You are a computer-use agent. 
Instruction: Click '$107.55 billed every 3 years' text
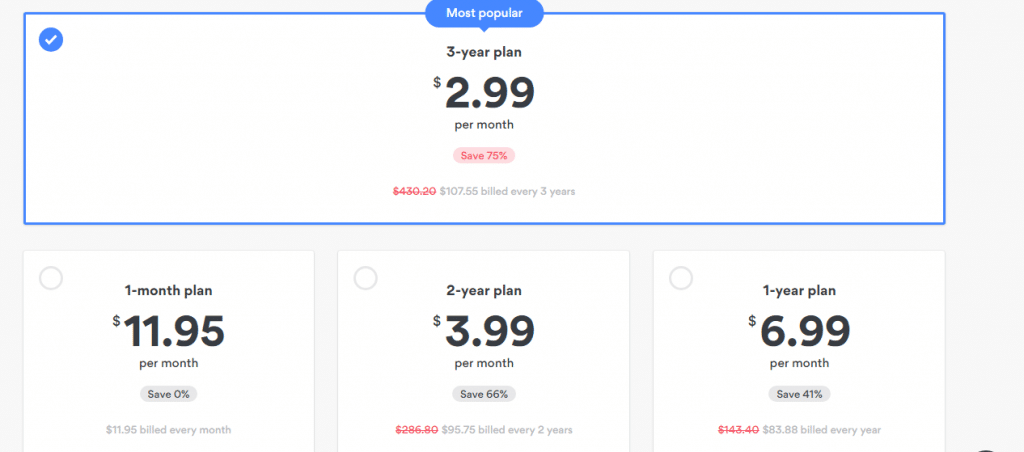click(507, 191)
